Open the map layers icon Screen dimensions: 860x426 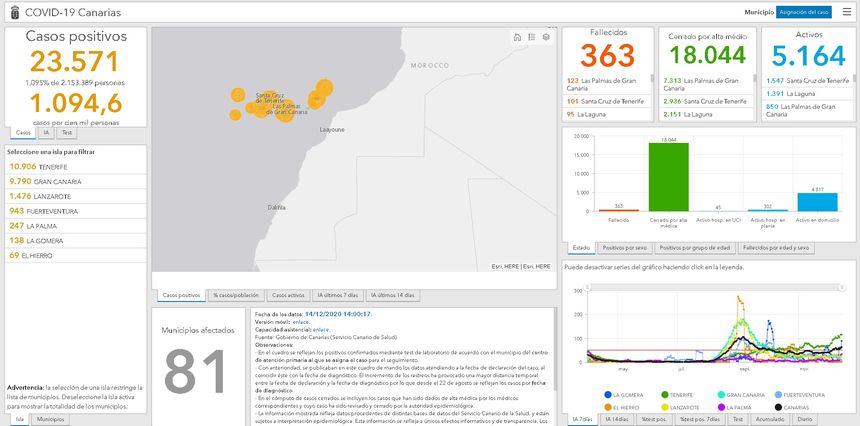click(546, 37)
